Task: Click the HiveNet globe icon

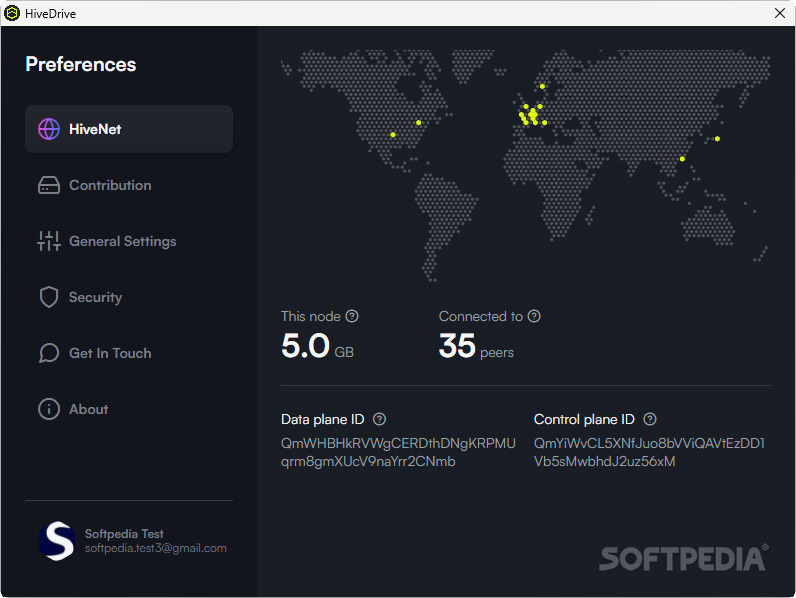Action: click(x=49, y=129)
